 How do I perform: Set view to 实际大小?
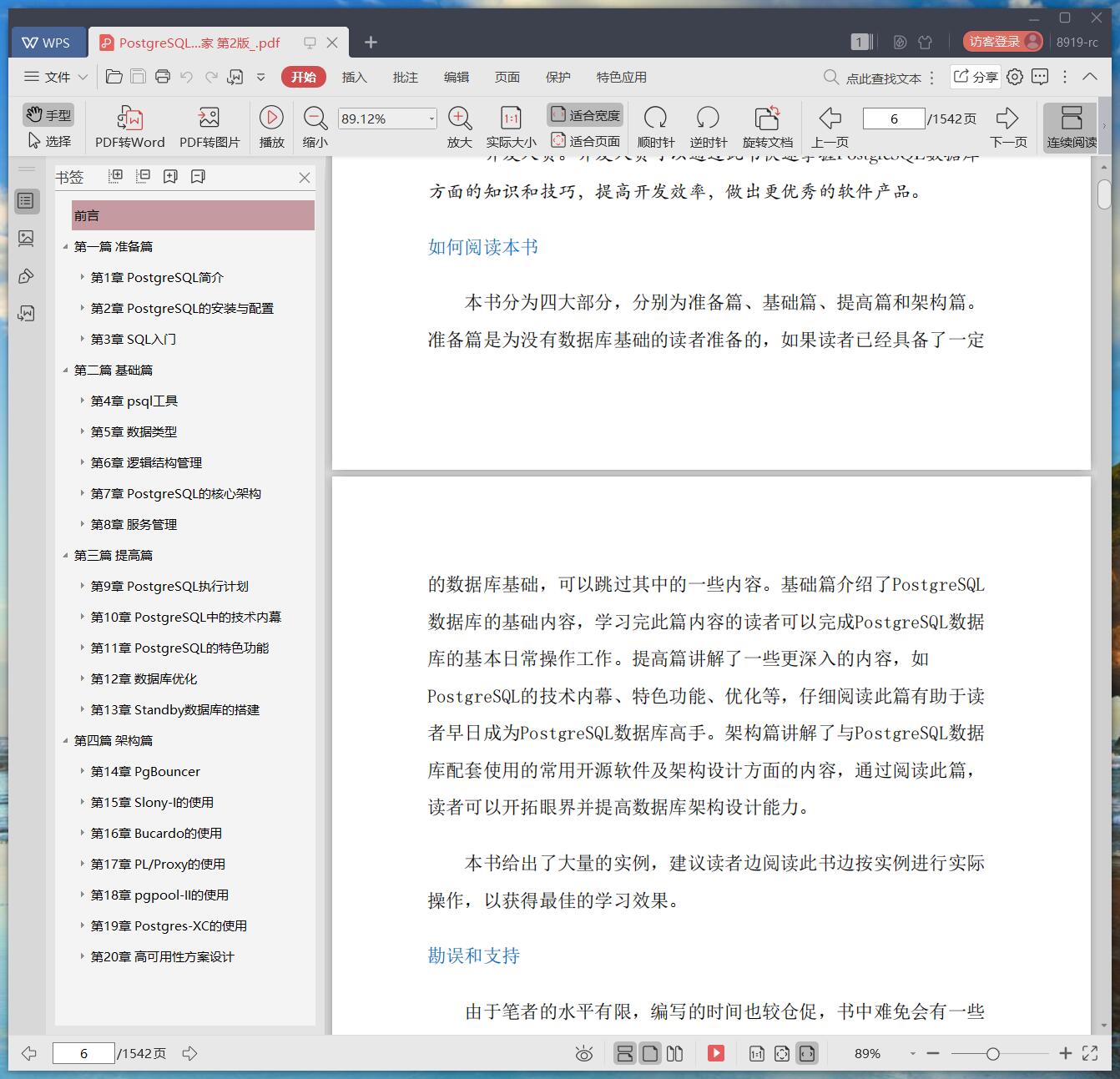[511, 127]
